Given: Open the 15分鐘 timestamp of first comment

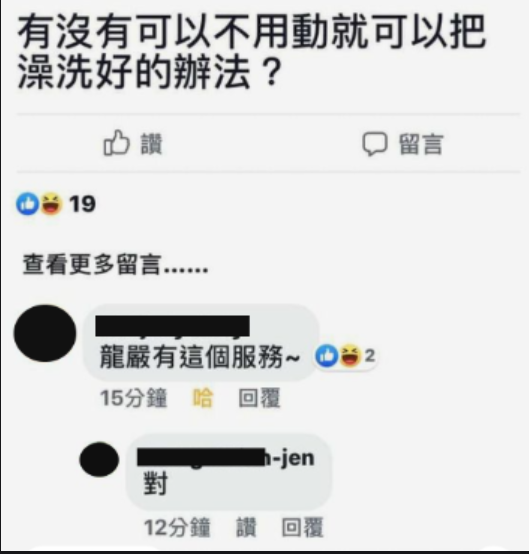Looking at the screenshot, I should pos(133,398).
